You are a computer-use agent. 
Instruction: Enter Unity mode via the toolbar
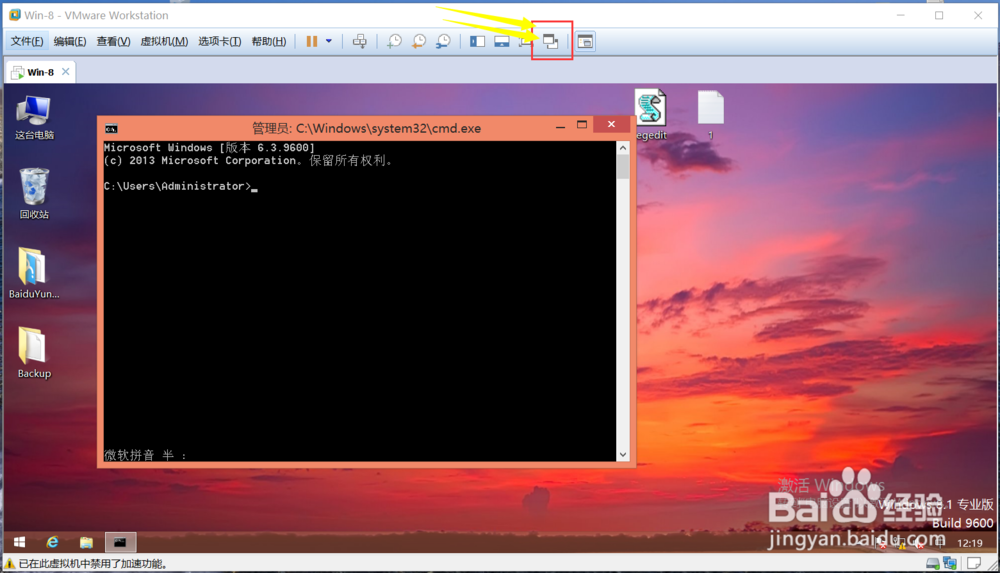(550, 41)
